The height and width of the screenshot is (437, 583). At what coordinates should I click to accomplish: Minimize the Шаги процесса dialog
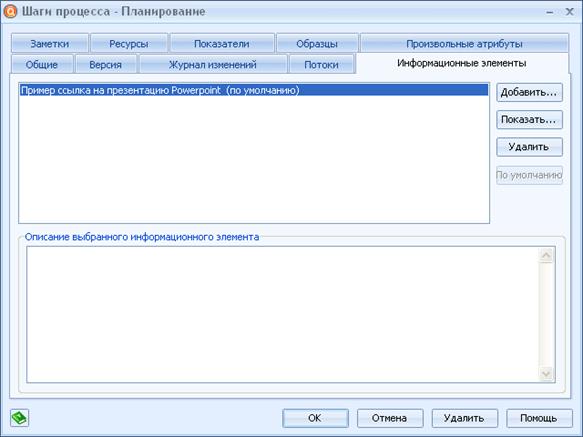[x=550, y=12]
